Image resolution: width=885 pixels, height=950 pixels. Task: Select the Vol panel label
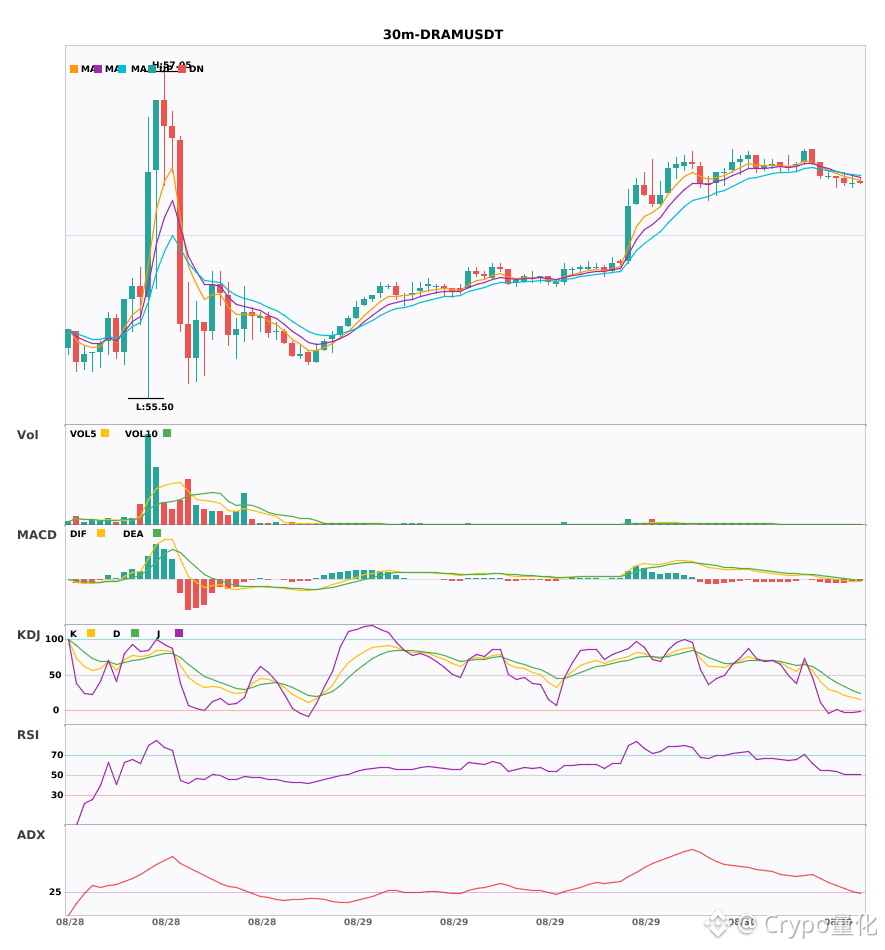click(27, 435)
